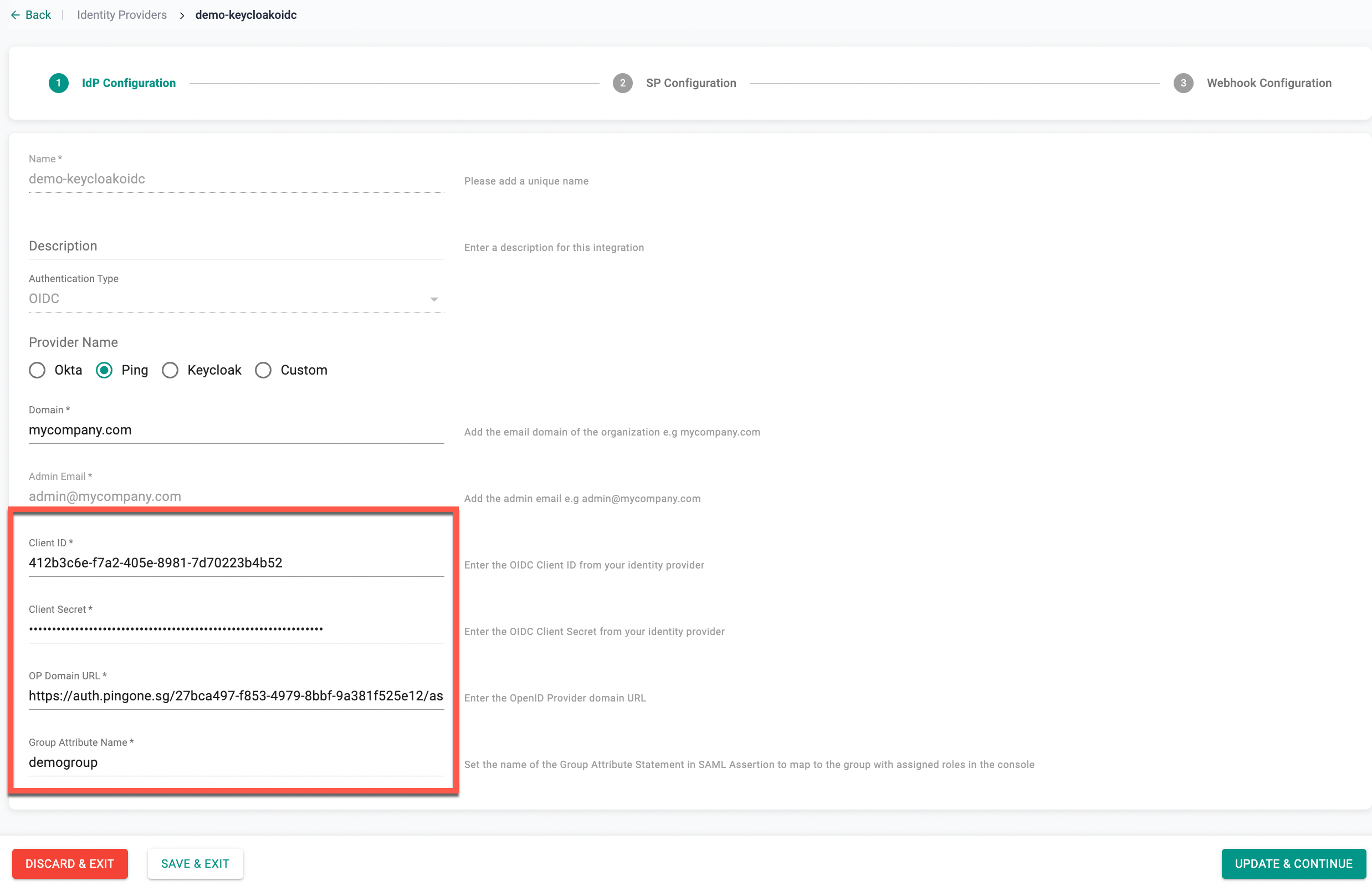
Task: Click step 3 circle for Webhook Configuration
Action: (1183, 83)
